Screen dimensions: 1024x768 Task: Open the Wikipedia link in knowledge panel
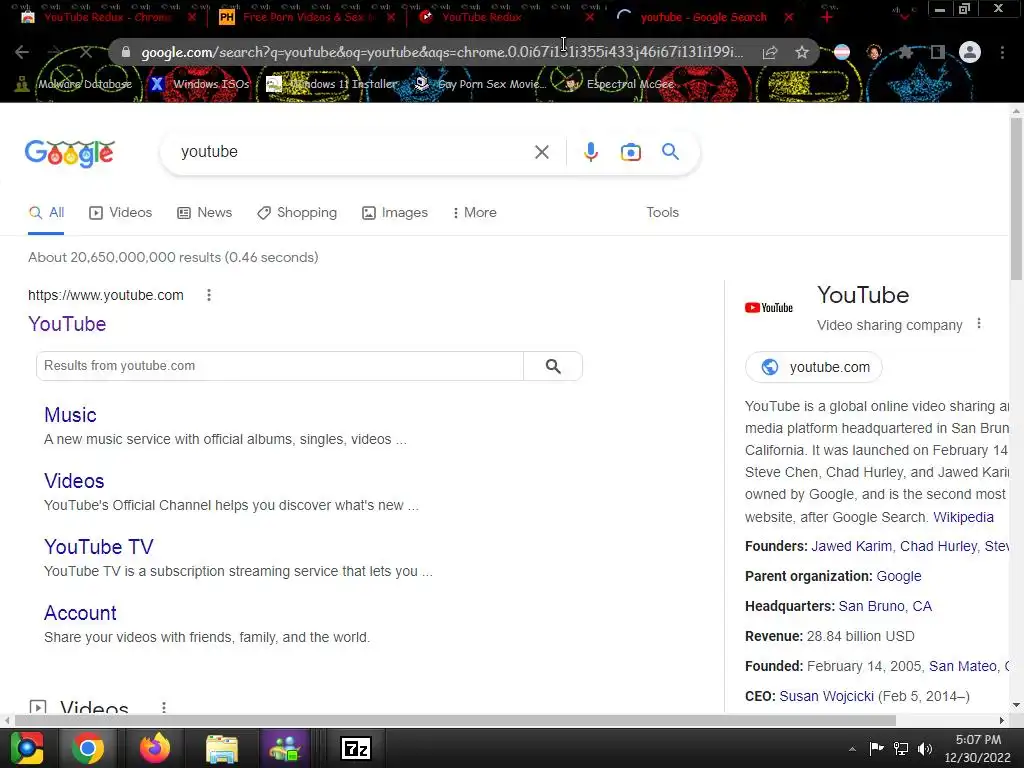[x=963, y=517]
